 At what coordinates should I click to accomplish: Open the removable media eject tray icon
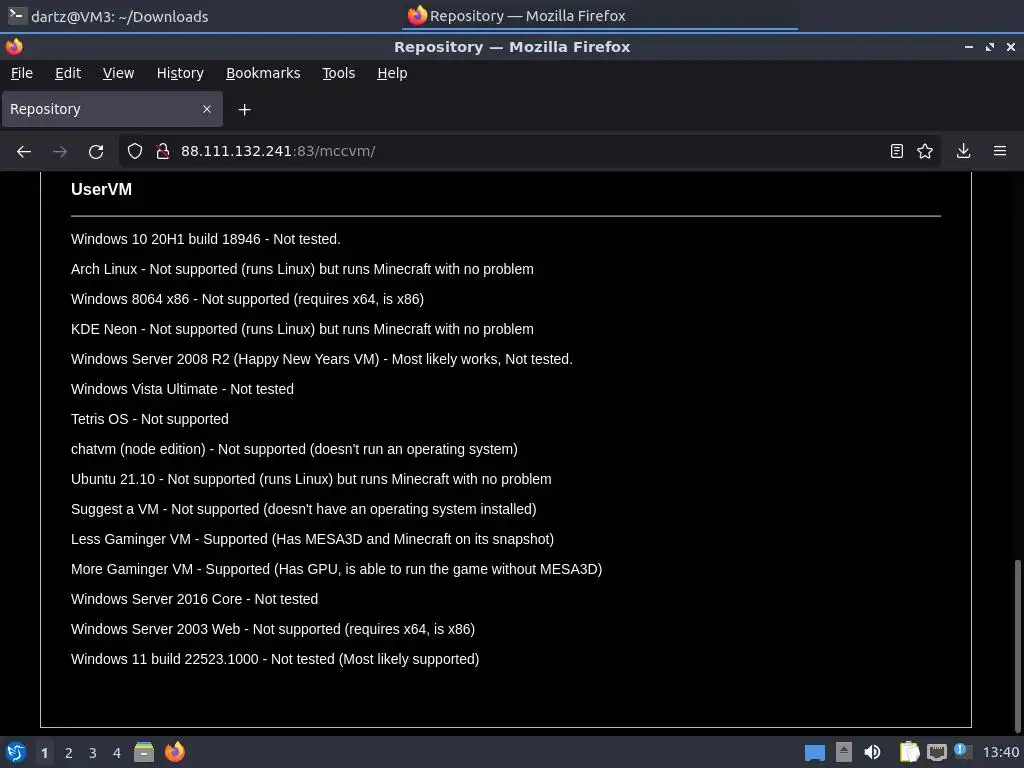844,752
